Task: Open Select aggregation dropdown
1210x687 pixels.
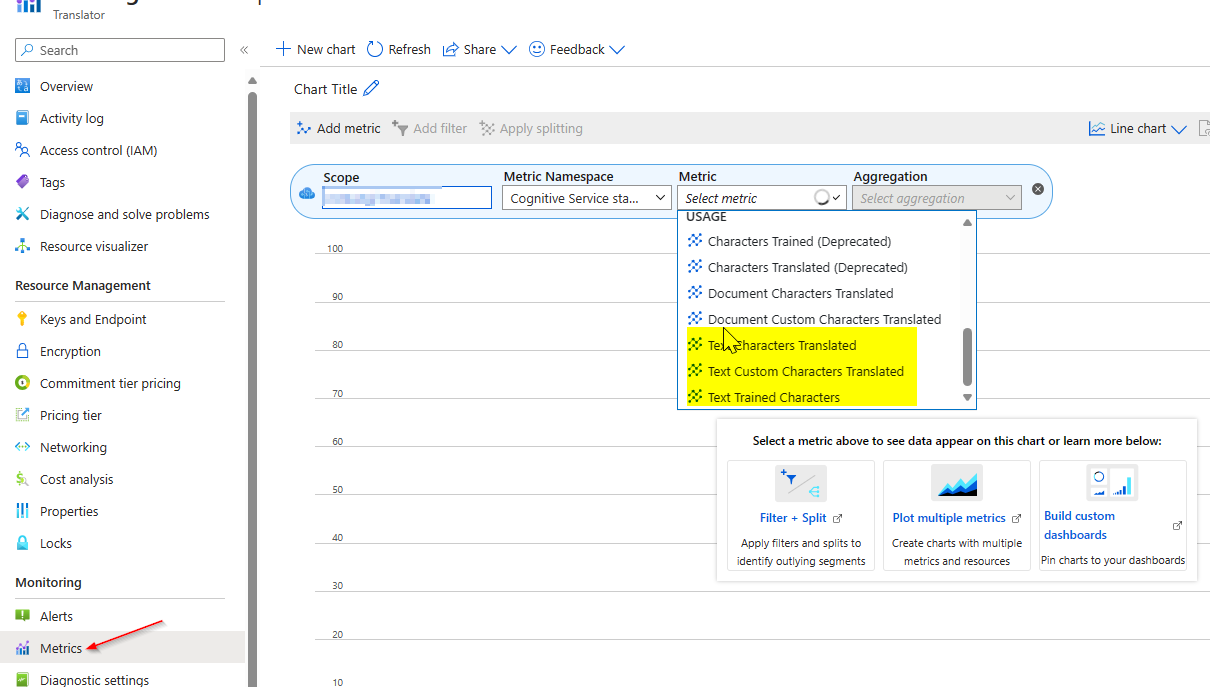Action: click(x=937, y=198)
